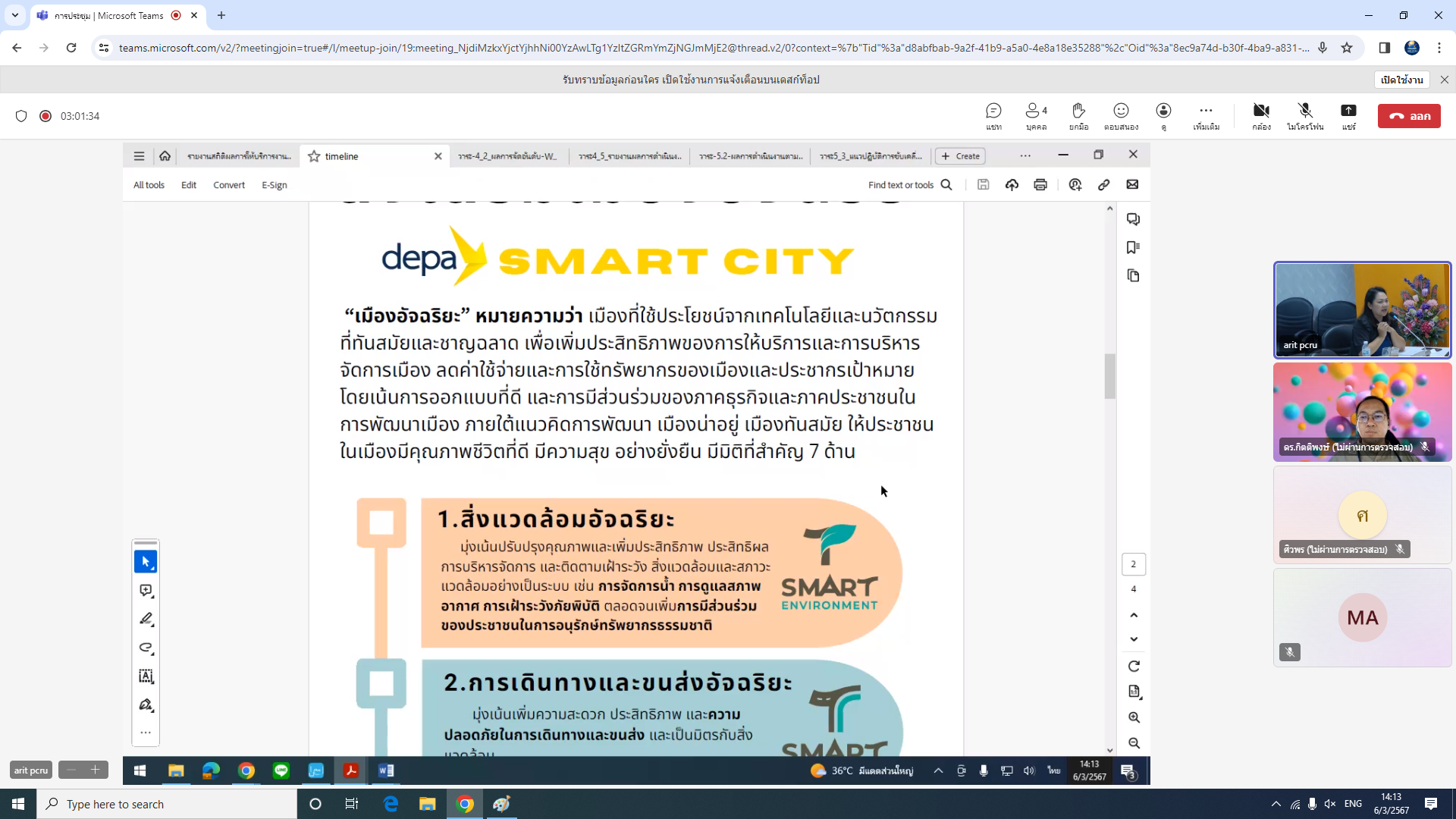This screenshot has height=819, width=1456.
Task: Open the page thumbnails panel
Action: pos(1133,275)
